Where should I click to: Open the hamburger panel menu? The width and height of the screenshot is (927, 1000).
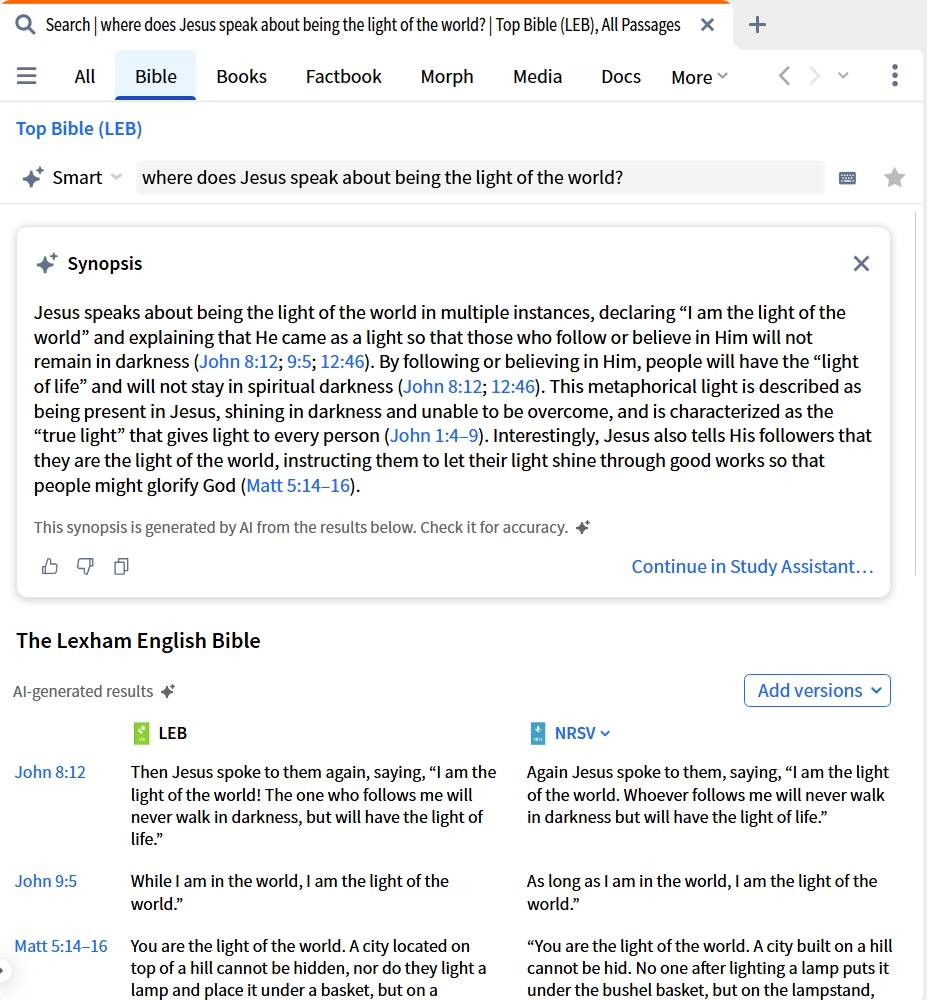[x=27, y=76]
